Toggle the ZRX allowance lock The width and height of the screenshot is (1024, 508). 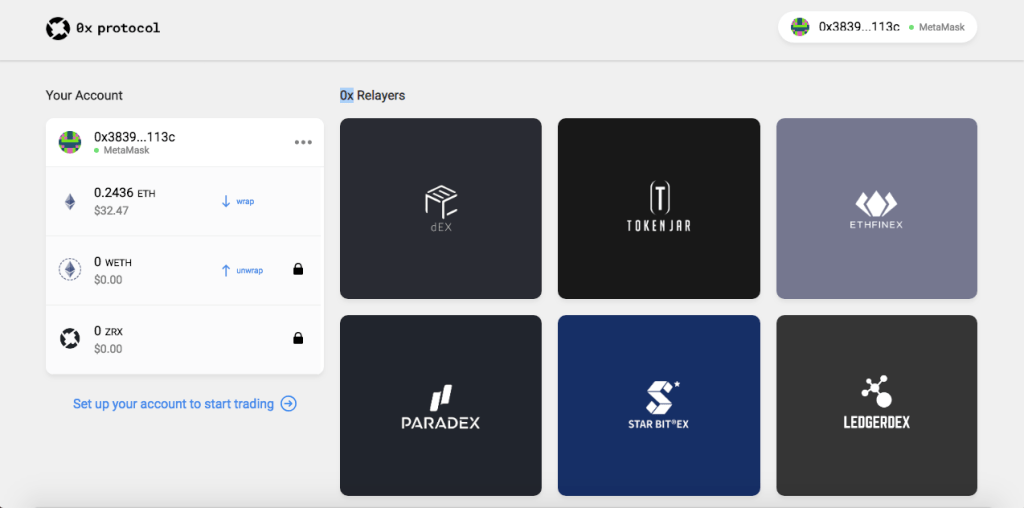tap(298, 338)
